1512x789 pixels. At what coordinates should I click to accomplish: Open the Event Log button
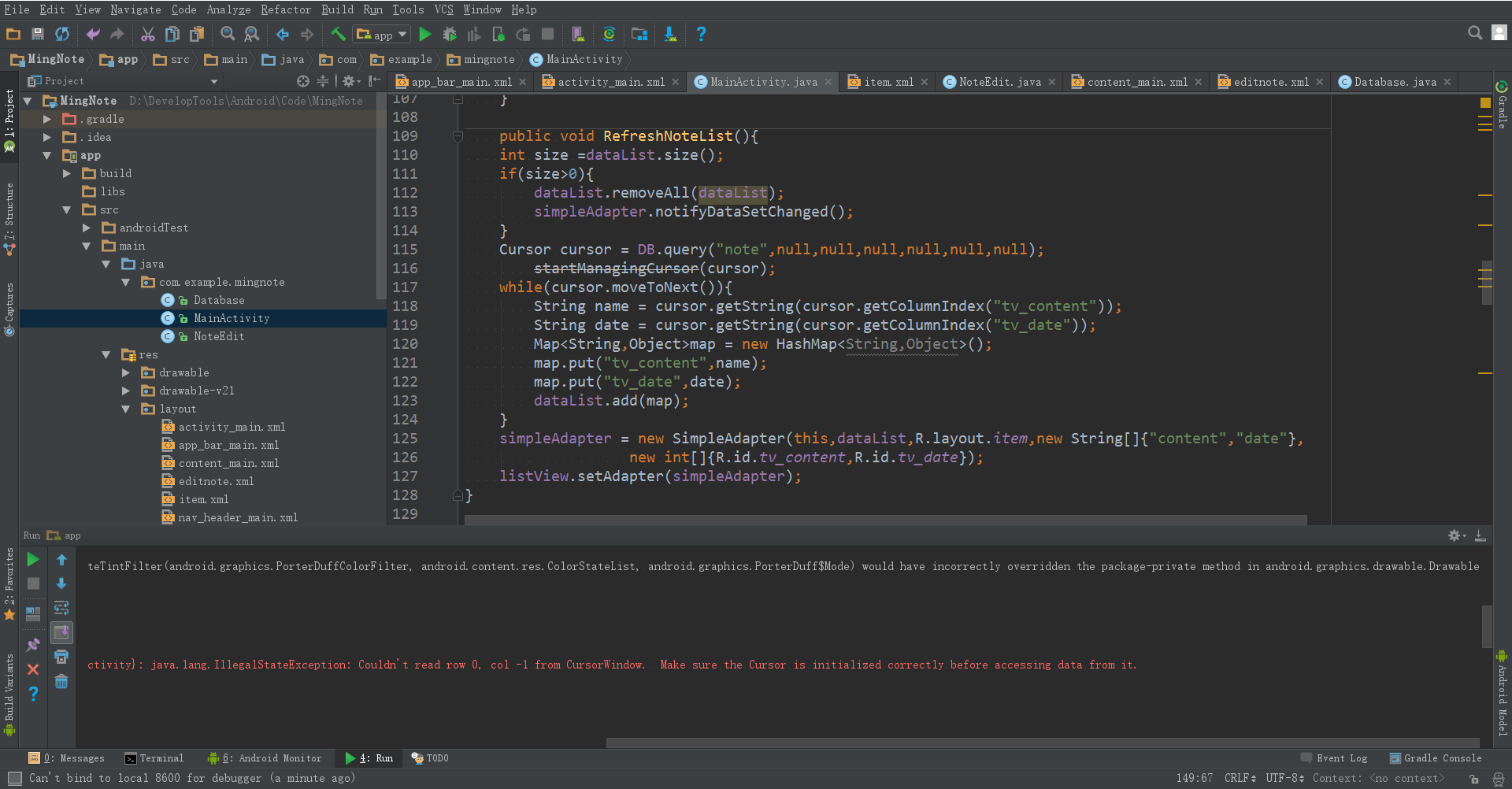[x=1335, y=758]
